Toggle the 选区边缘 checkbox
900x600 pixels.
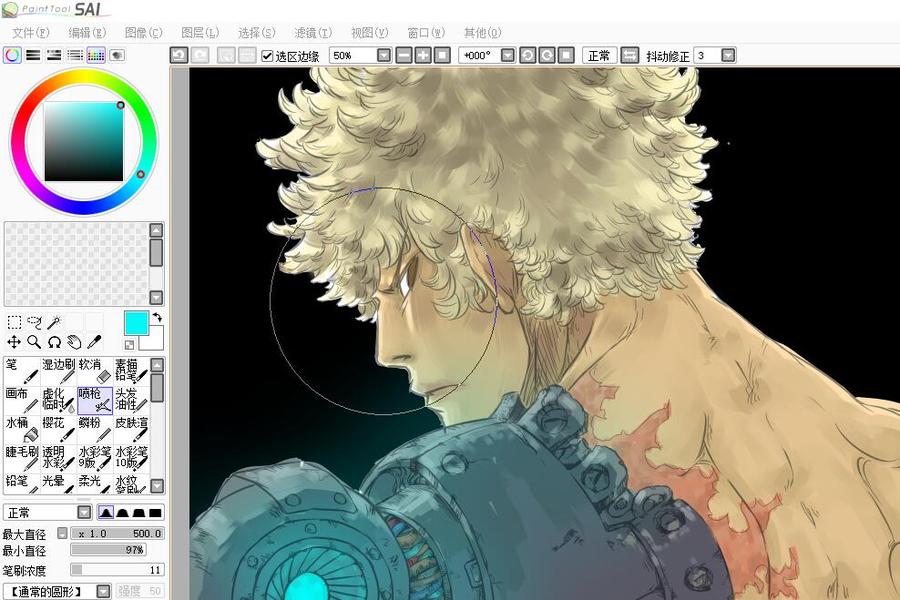[267, 56]
